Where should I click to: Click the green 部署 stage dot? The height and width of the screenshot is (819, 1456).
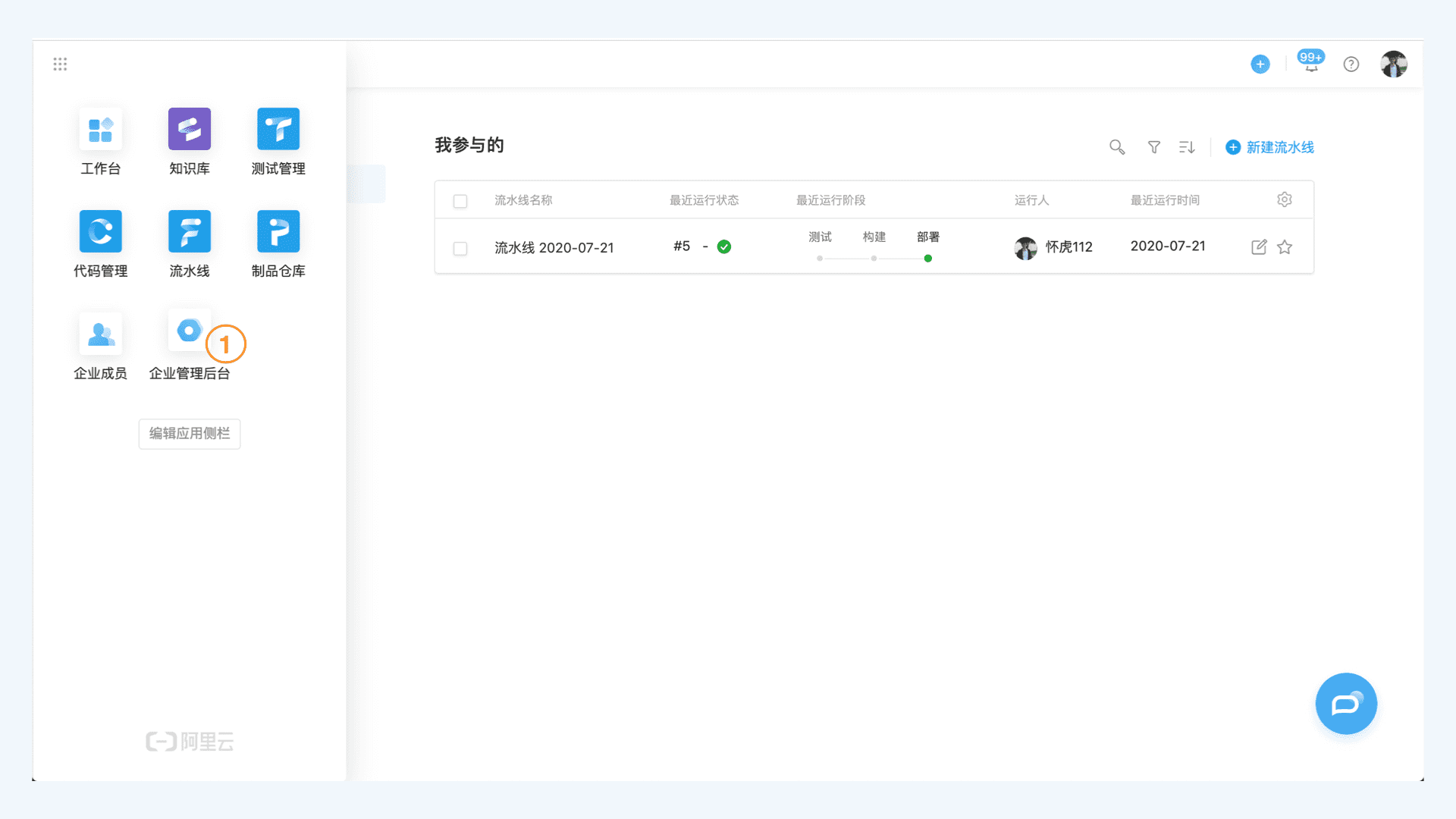point(927,259)
